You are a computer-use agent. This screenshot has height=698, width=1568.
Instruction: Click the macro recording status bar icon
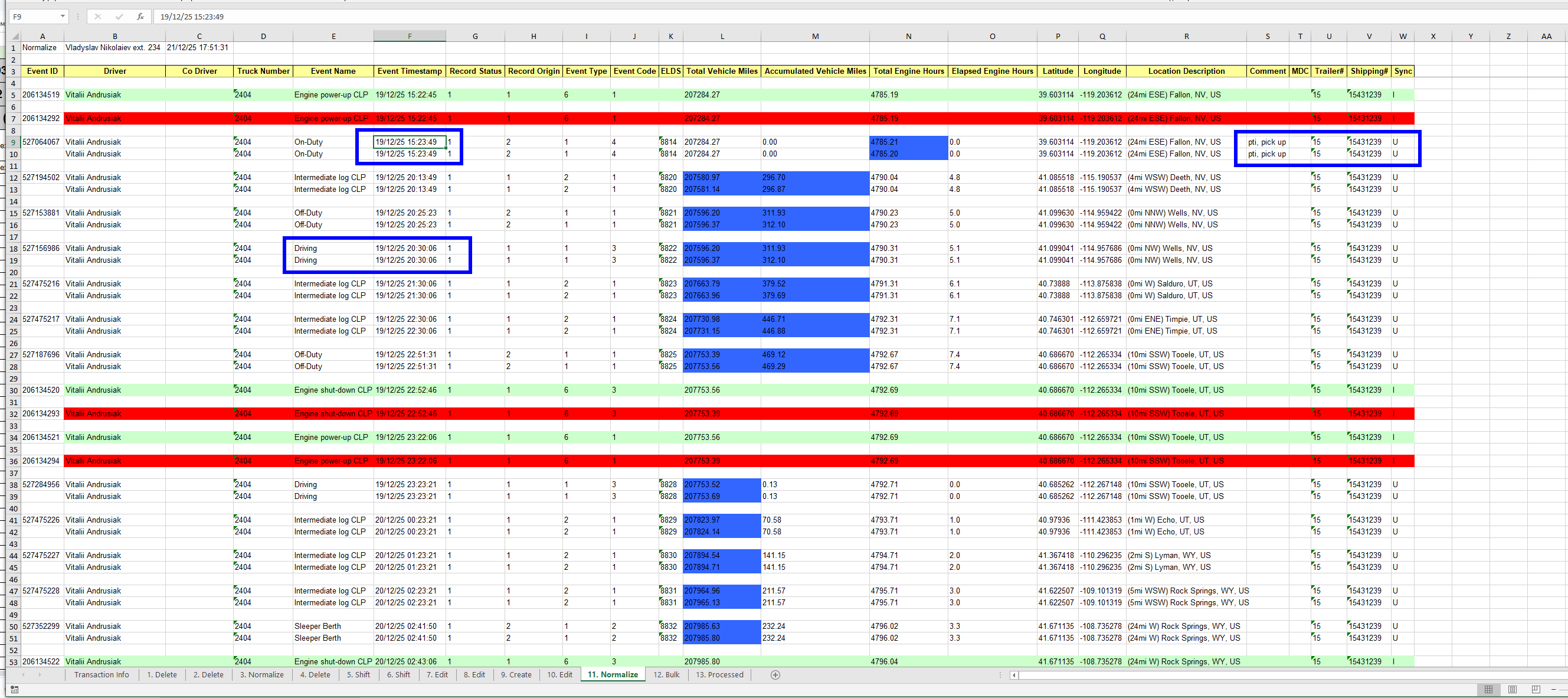pos(15,689)
